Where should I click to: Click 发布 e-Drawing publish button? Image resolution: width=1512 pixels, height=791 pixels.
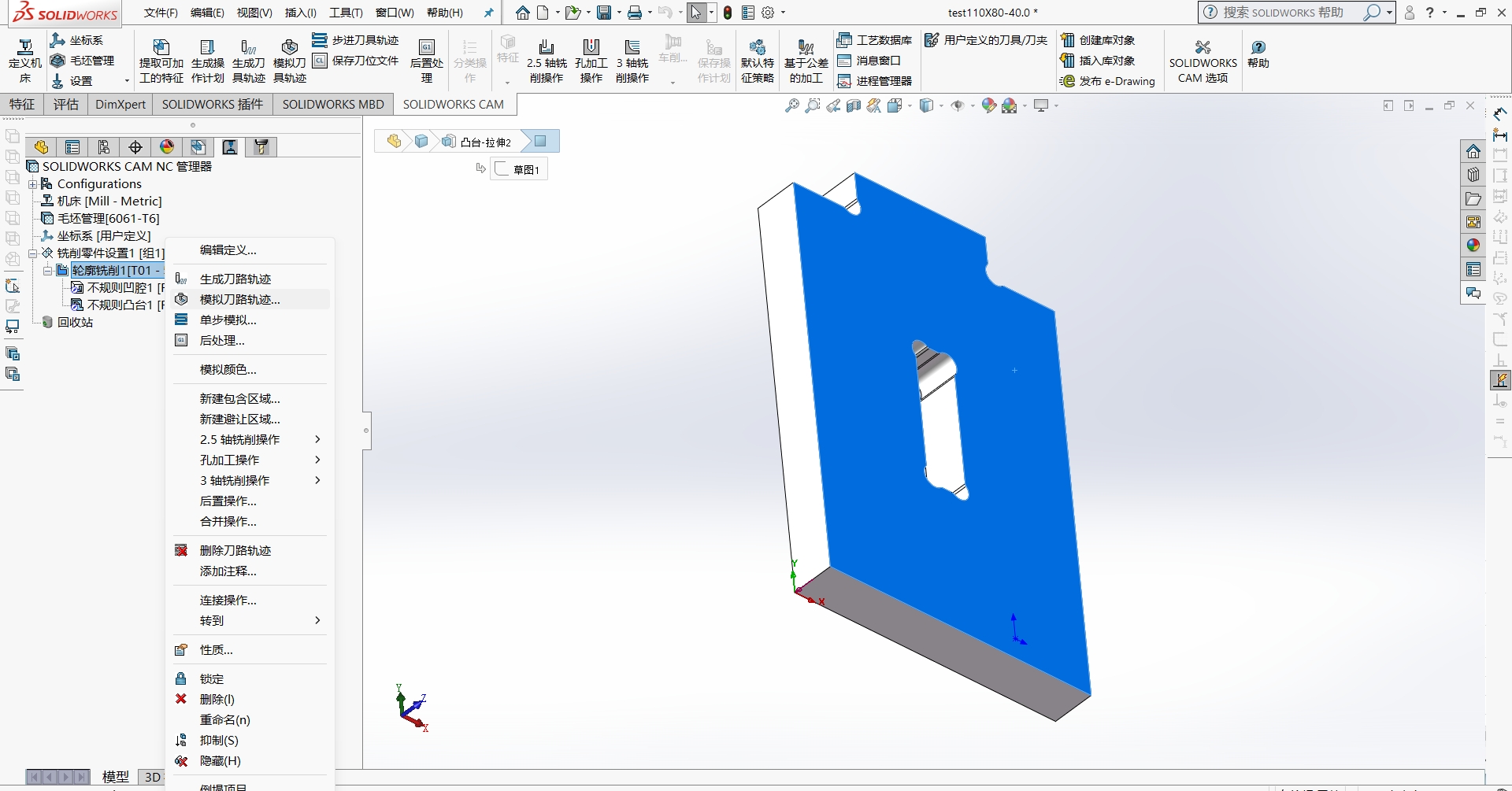pyautogui.click(x=1107, y=81)
